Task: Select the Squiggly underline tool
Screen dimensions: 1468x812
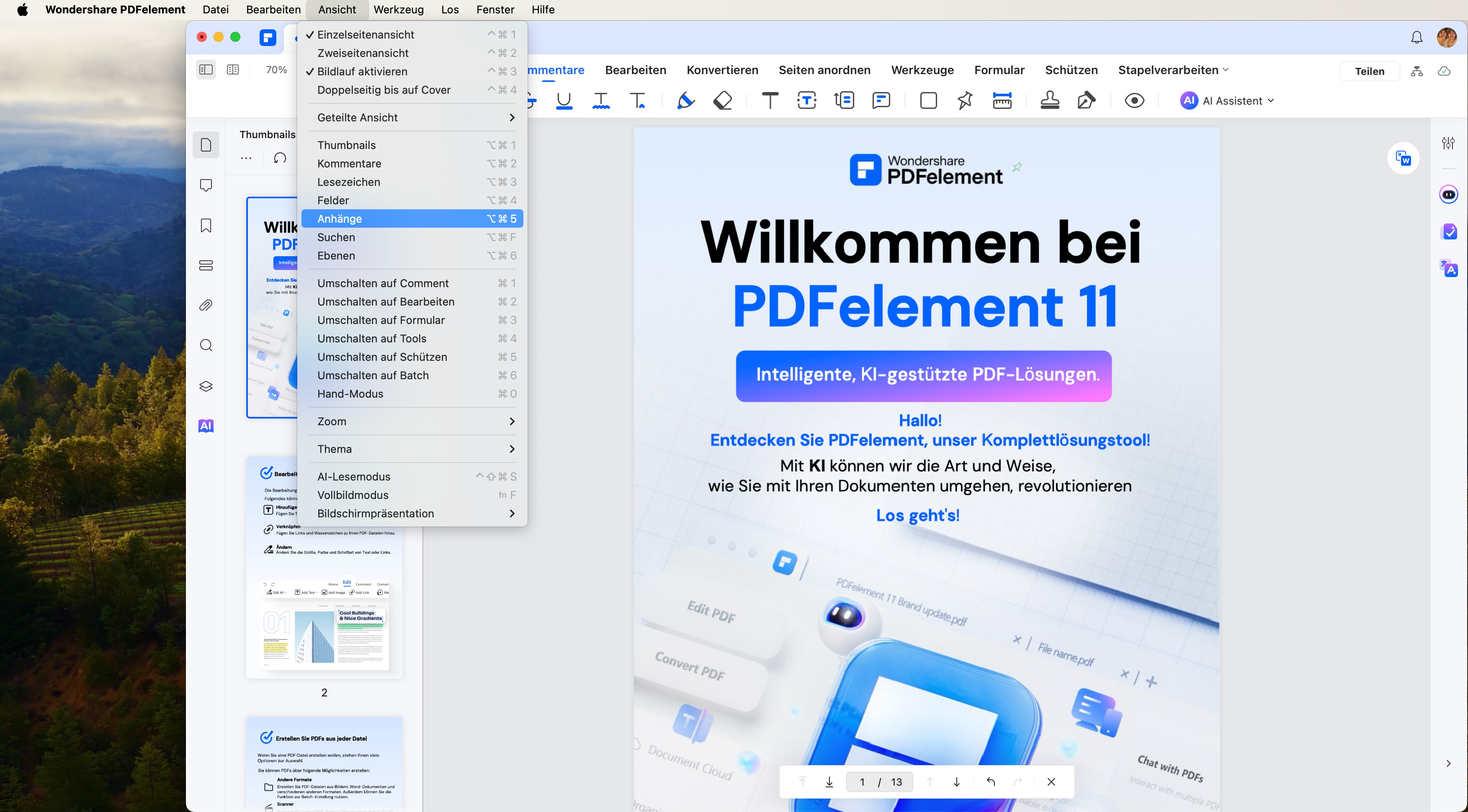Action: [601, 100]
